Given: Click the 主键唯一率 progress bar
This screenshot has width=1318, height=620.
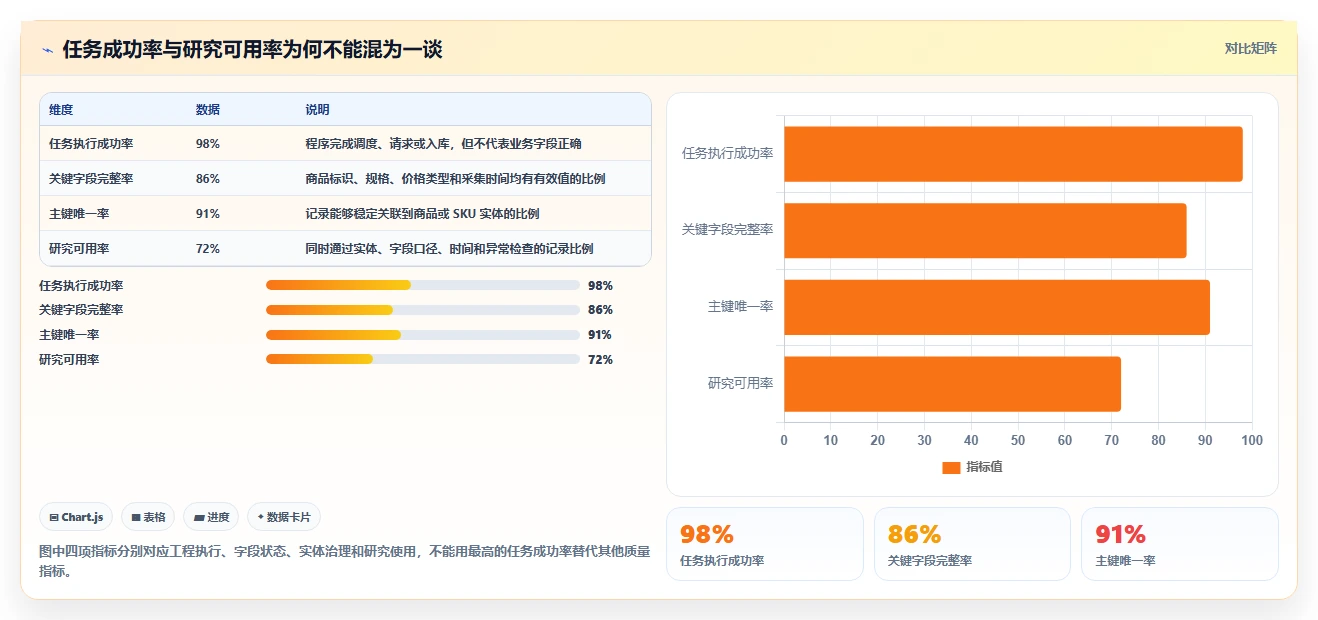Looking at the screenshot, I should pos(423,335).
